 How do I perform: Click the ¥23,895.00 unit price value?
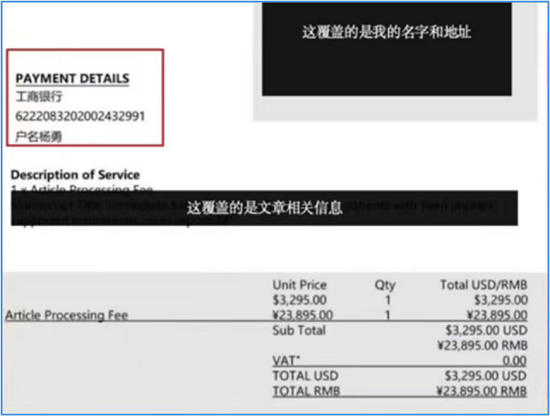tap(302, 315)
